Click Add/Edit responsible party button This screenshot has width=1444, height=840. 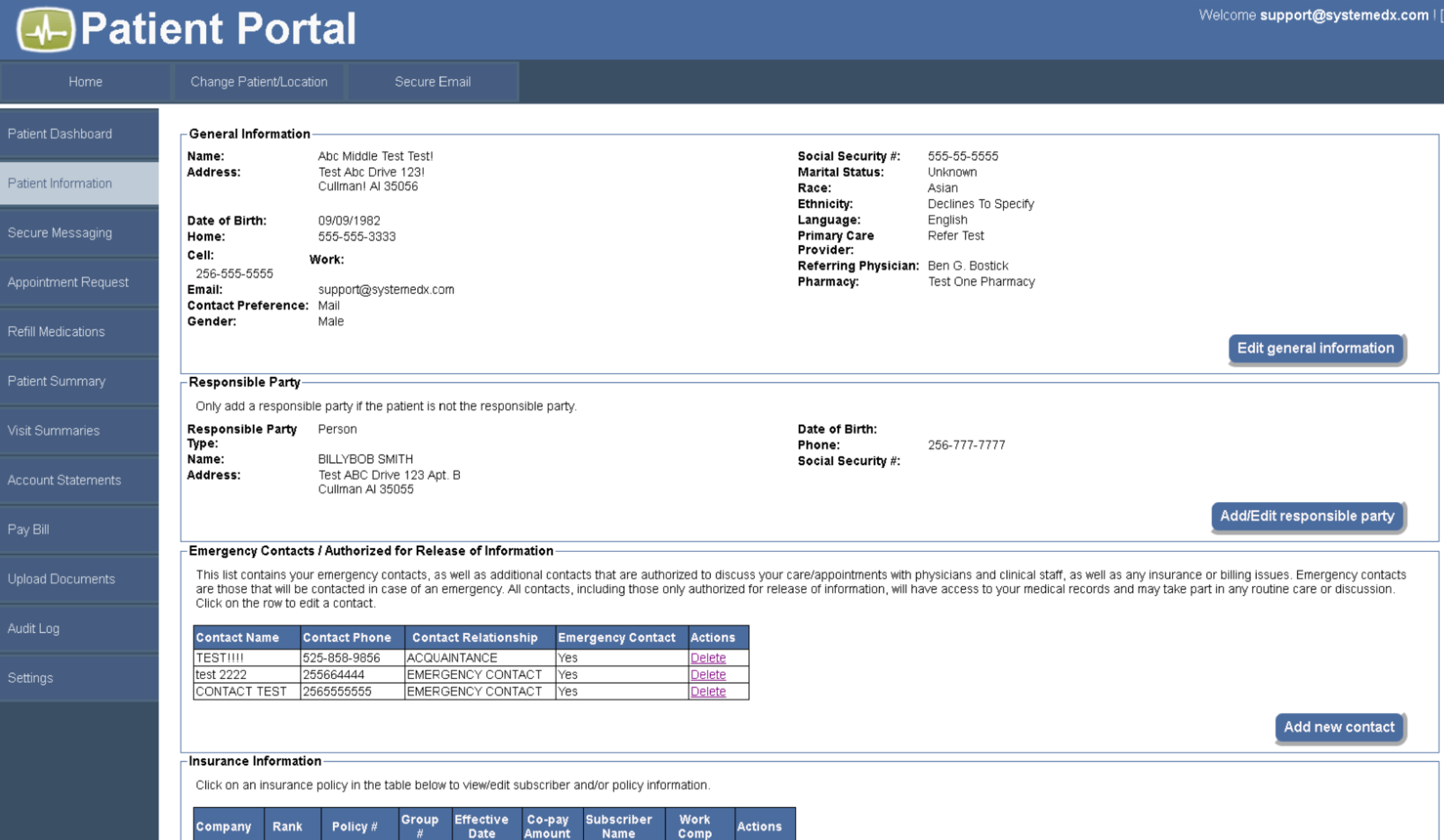tap(1306, 516)
